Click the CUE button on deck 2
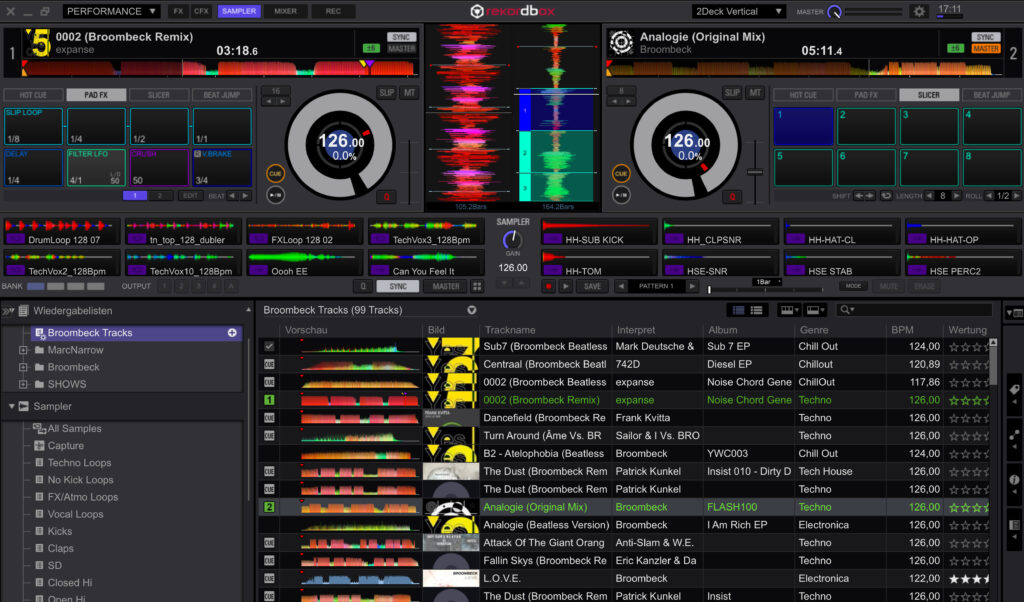This screenshot has height=602, width=1024. click(621, 173)
